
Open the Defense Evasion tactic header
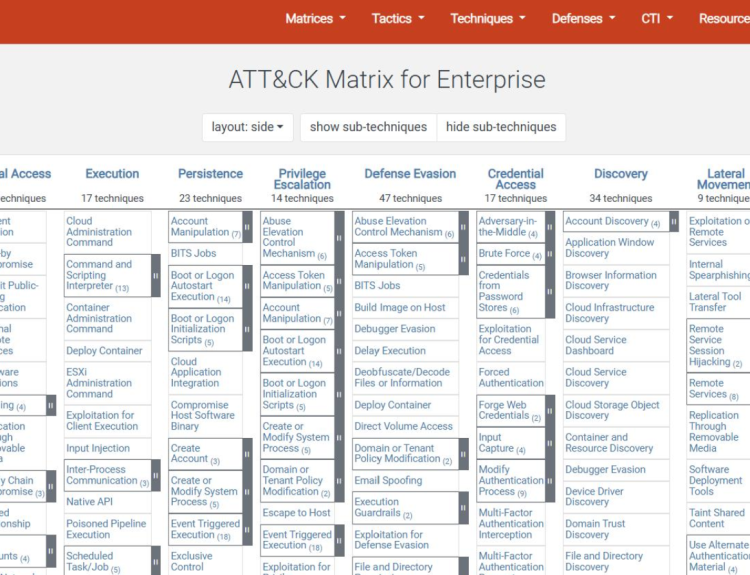[410, 174]
